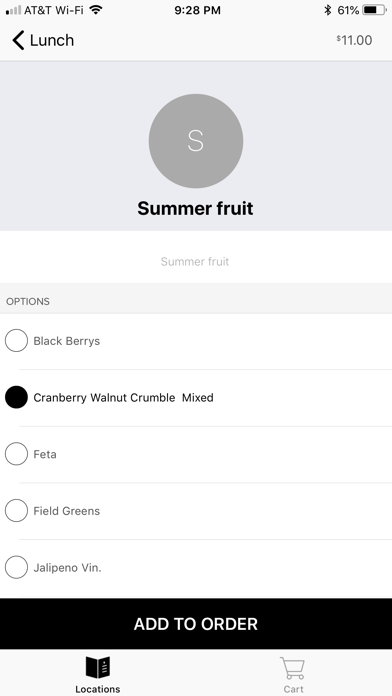Choose the Jalipeno Vin. option
The width and height of the screenshot is (392, 696).
pos(196,568)
